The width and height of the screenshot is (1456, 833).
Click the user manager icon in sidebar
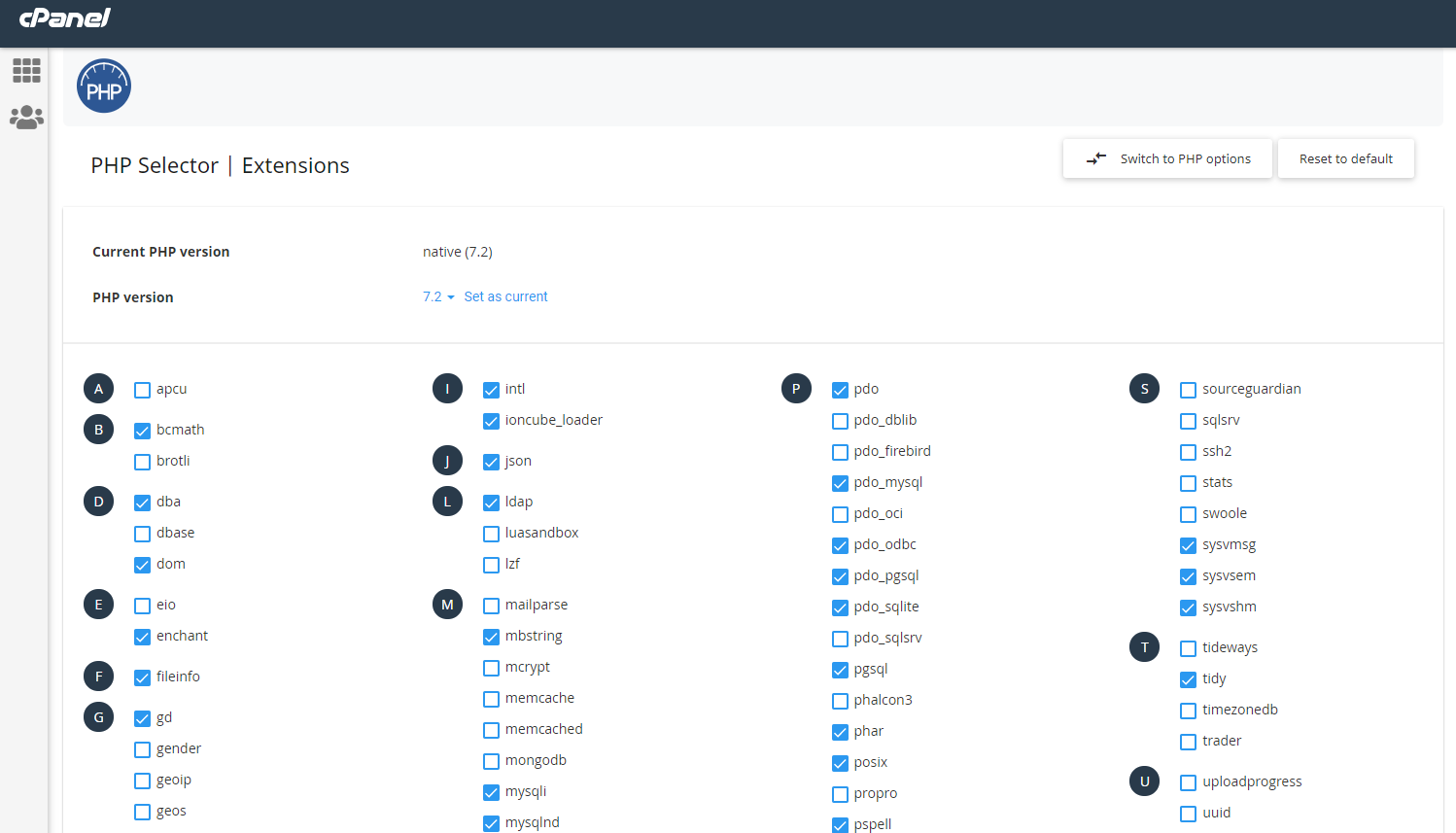pos(26,117)
